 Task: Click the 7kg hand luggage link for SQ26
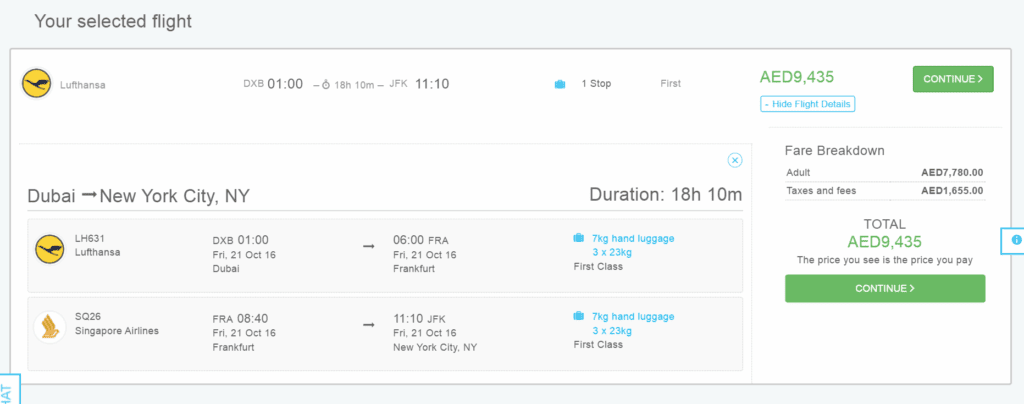(633, 317)
